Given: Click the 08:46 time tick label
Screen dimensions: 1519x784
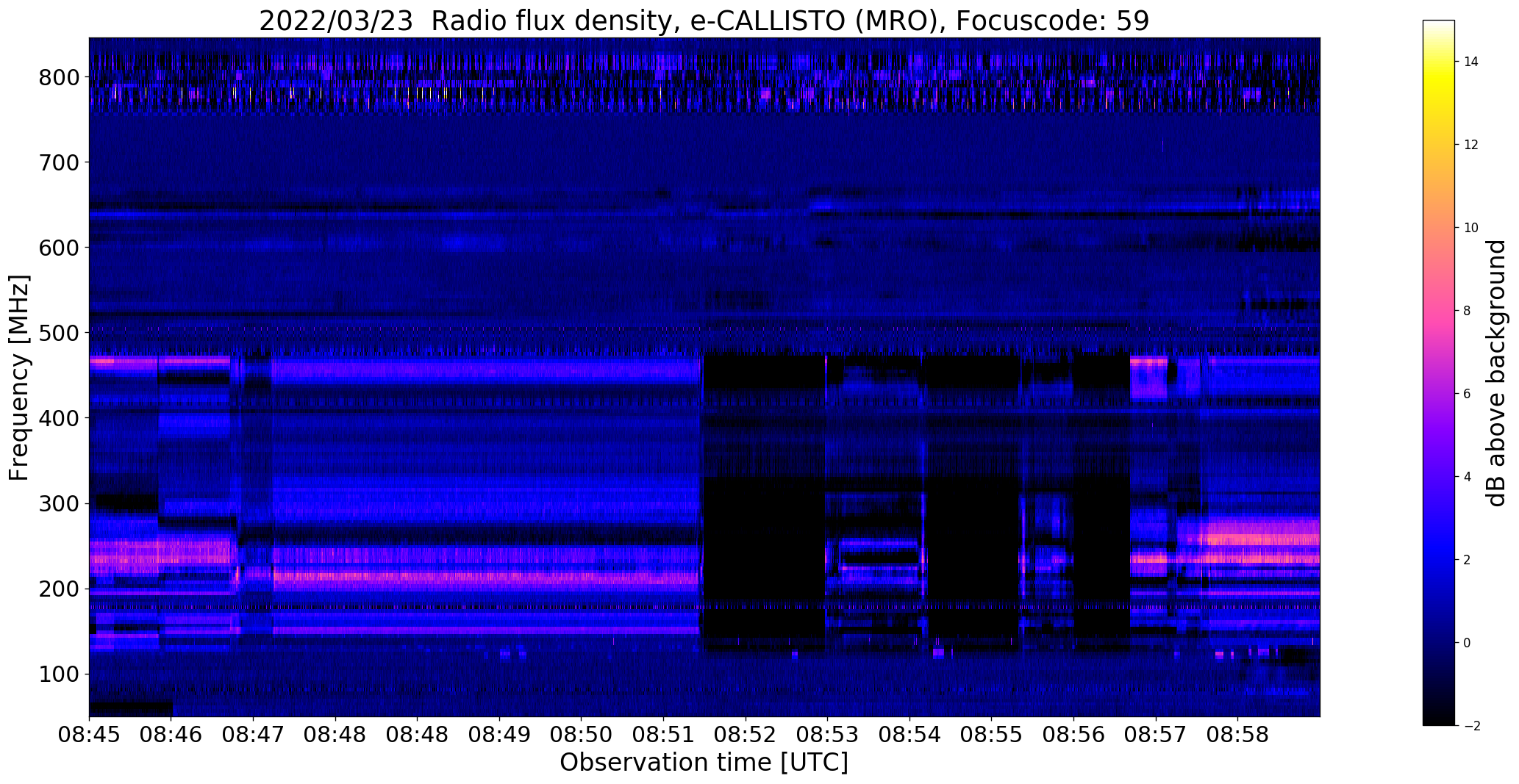Looking at the screenshot, I should 171,736.
